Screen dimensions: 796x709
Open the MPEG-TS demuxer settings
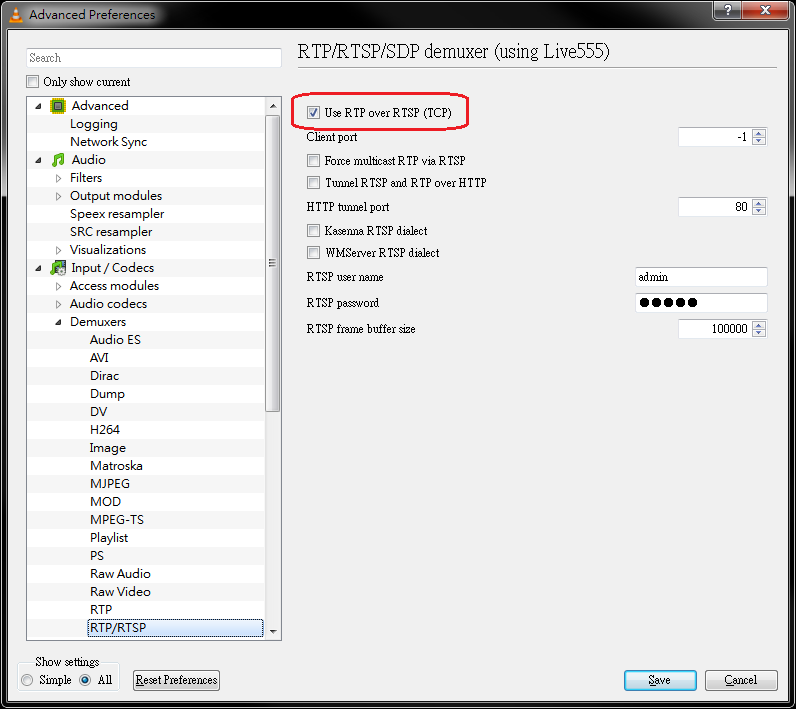[x=116, y=520]
